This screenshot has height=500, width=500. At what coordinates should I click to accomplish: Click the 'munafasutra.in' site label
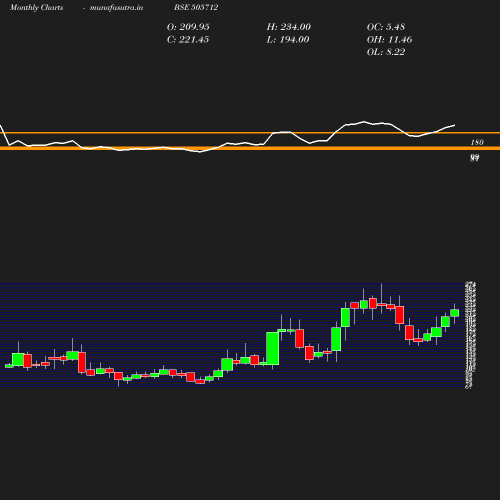tap(116, 8)
